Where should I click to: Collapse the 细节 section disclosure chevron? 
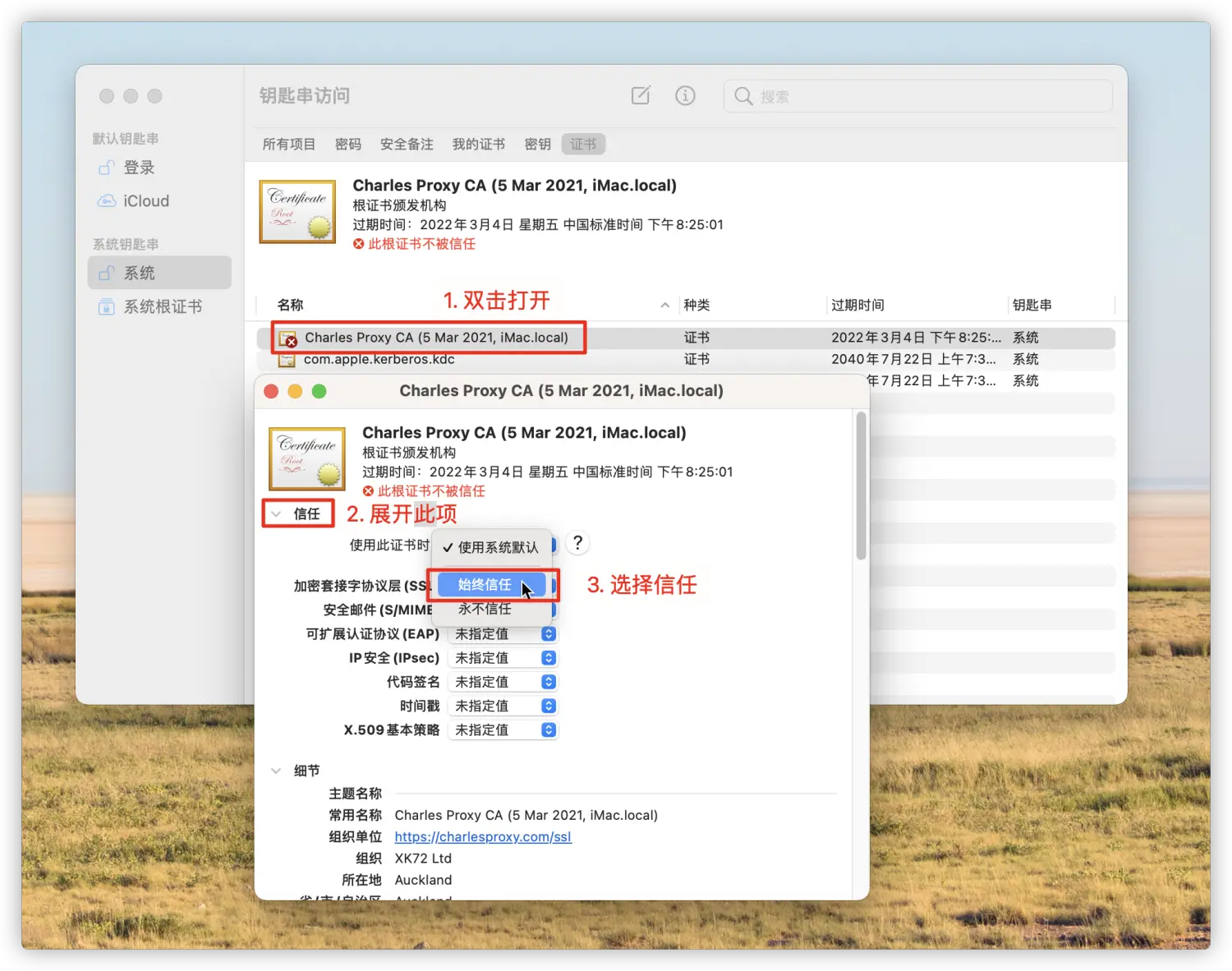coord(276,771)
